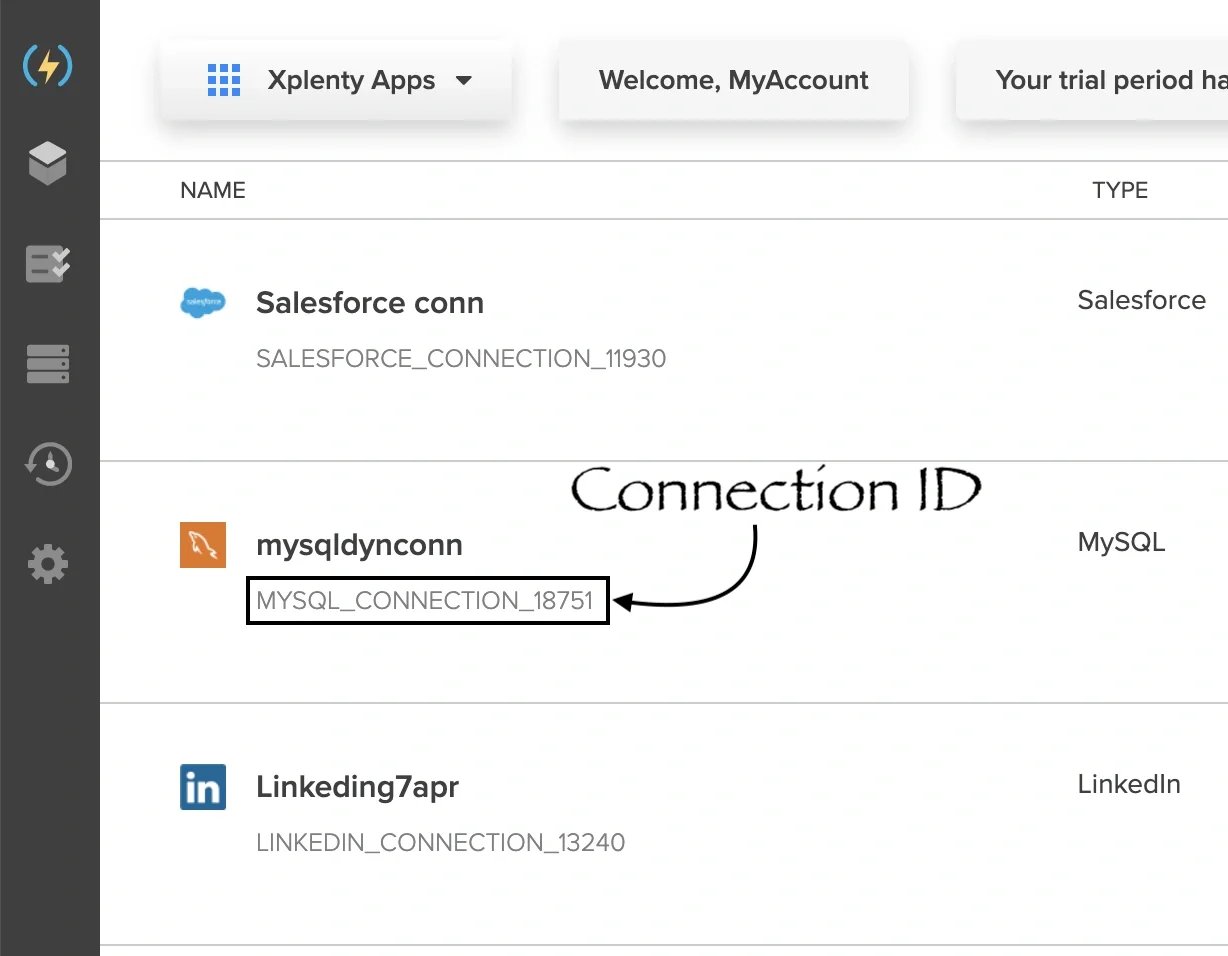This screenshot has width=1228, height=956.
Task: Open the Salesforce conn connection
Action: click(x=370, y=303)
